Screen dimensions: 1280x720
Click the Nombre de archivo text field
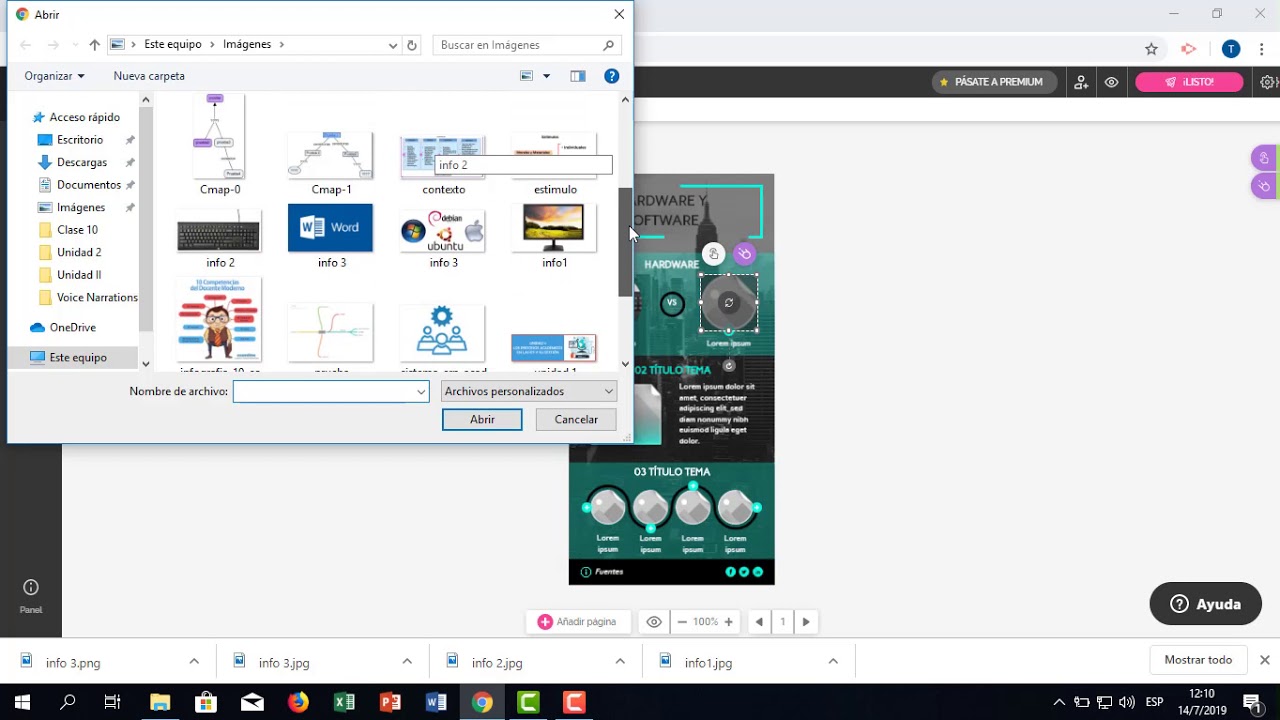(323, 392)
